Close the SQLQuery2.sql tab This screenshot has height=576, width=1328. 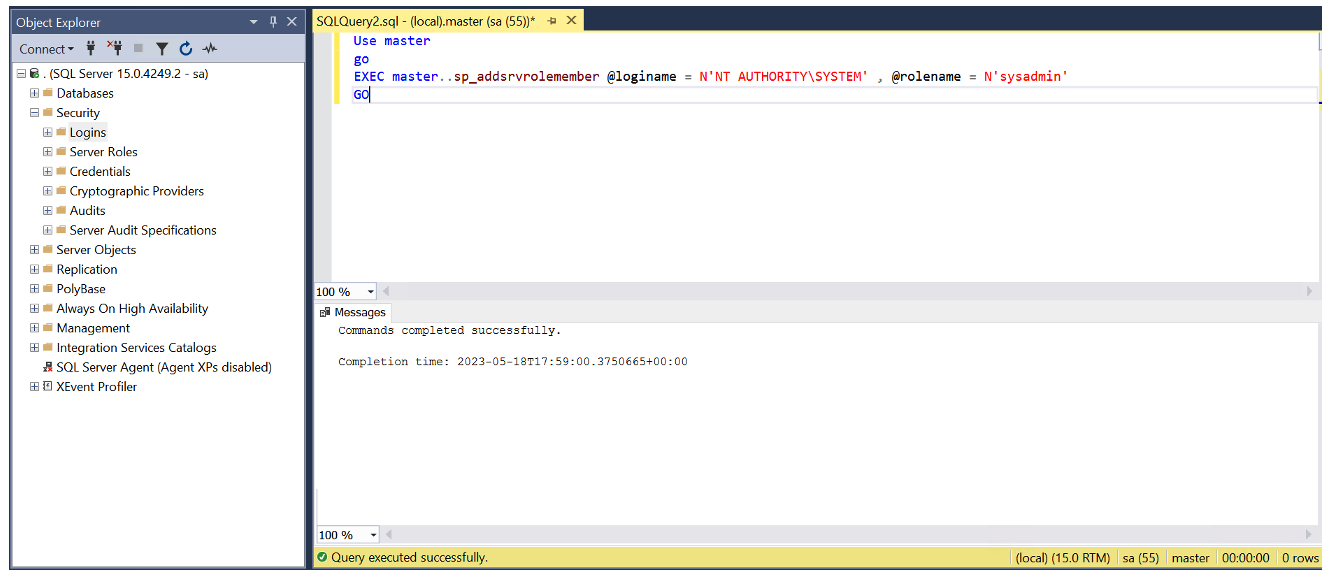pyautogui.click(x=572, y=21)
